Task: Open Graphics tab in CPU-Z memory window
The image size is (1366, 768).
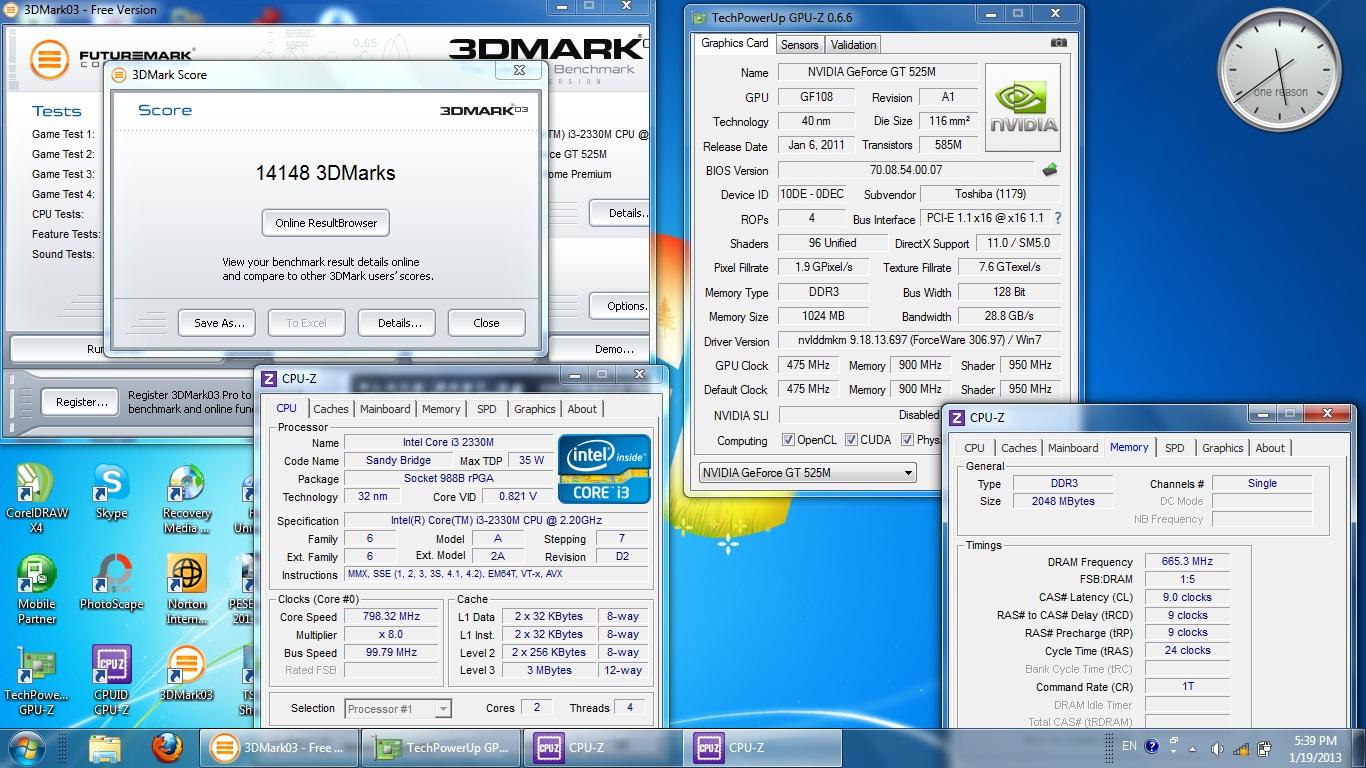Action: click(x=1222, y=448)
